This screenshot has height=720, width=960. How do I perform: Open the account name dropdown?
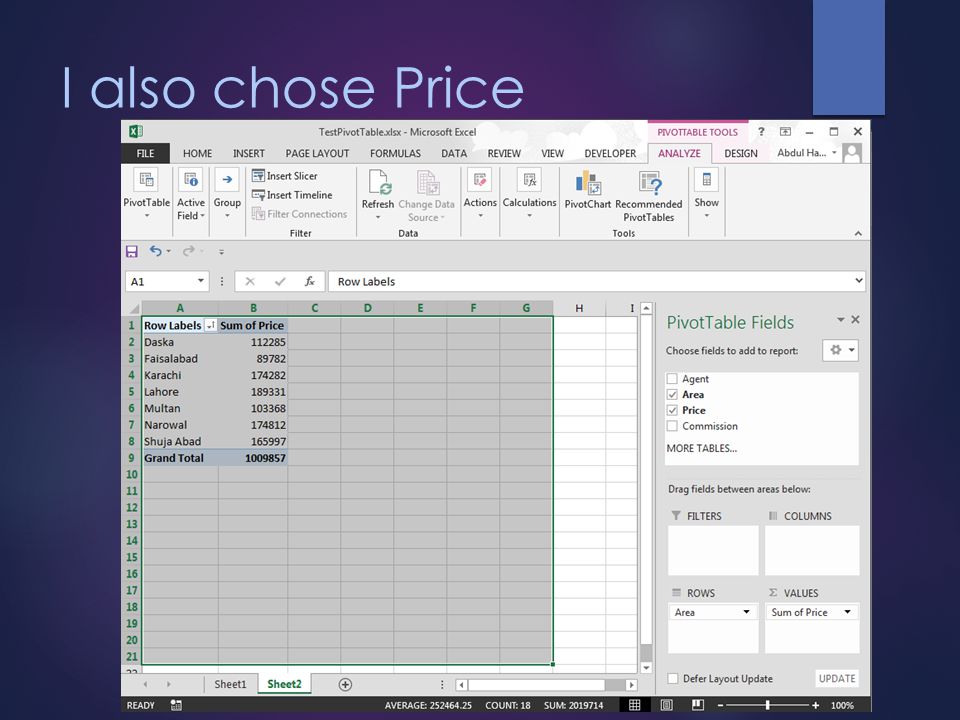[x=807, y=153]
